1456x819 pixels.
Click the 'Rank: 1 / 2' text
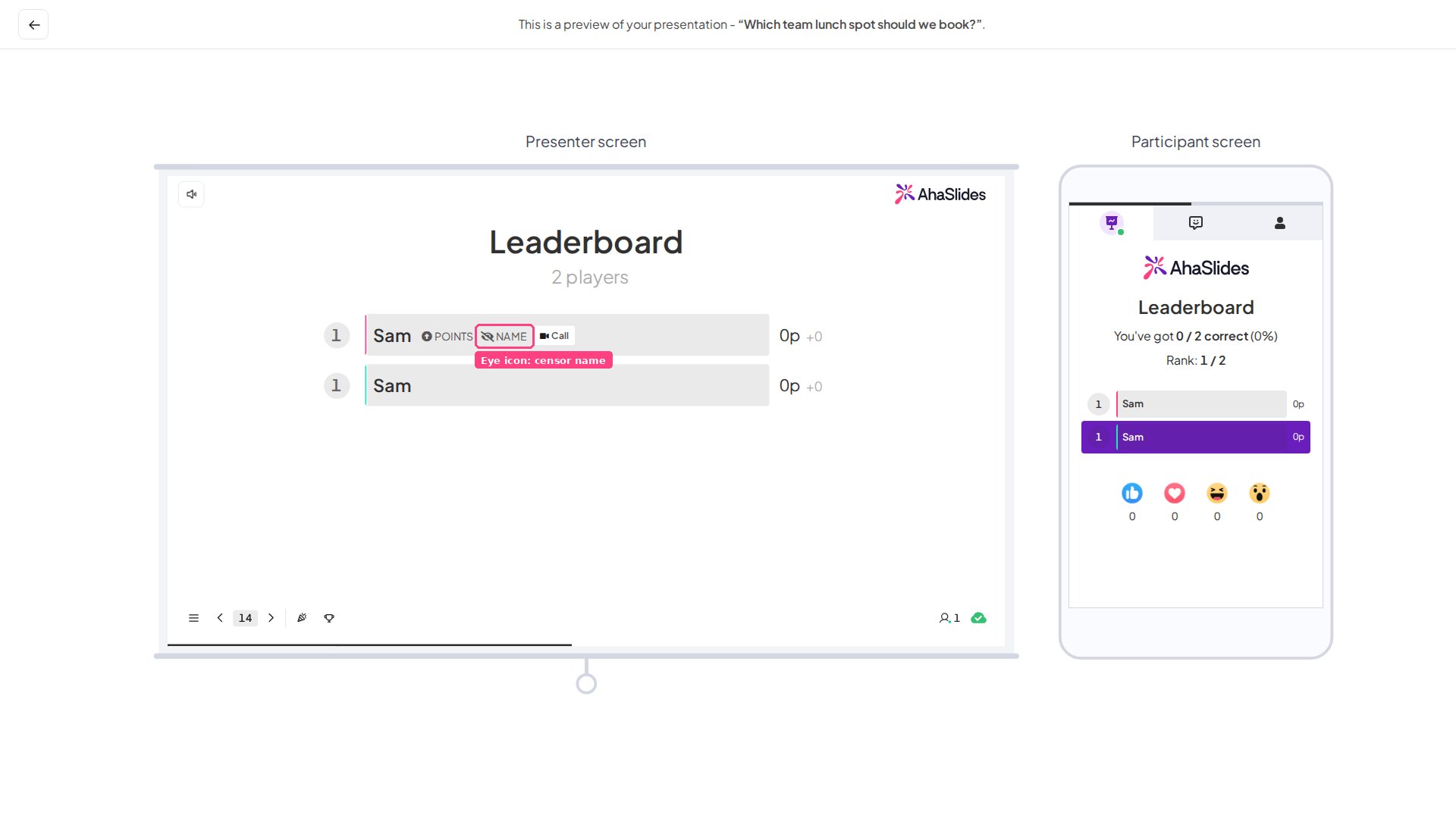click(1196, 361)
